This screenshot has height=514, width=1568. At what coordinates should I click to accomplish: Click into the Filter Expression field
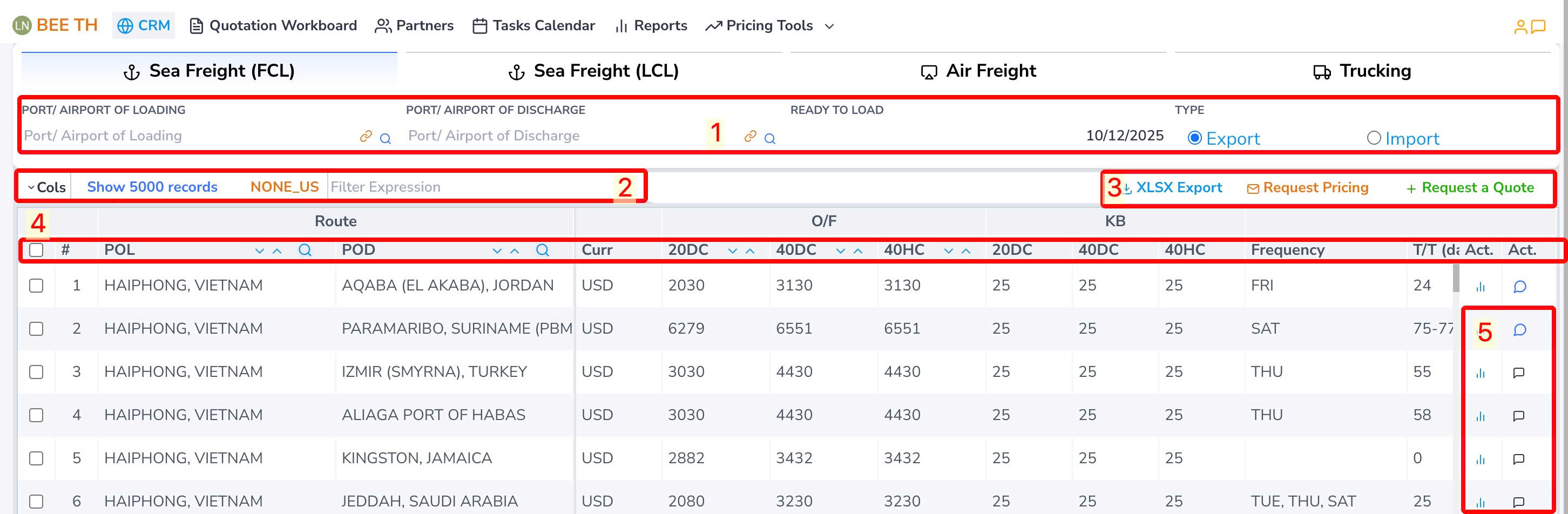tap(469, 187)
